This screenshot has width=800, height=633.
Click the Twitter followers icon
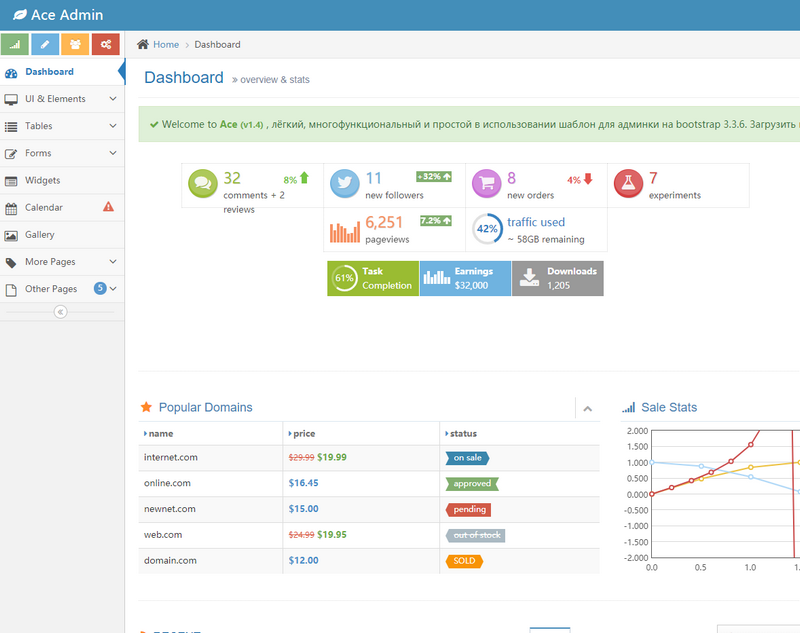click(345, 184)
